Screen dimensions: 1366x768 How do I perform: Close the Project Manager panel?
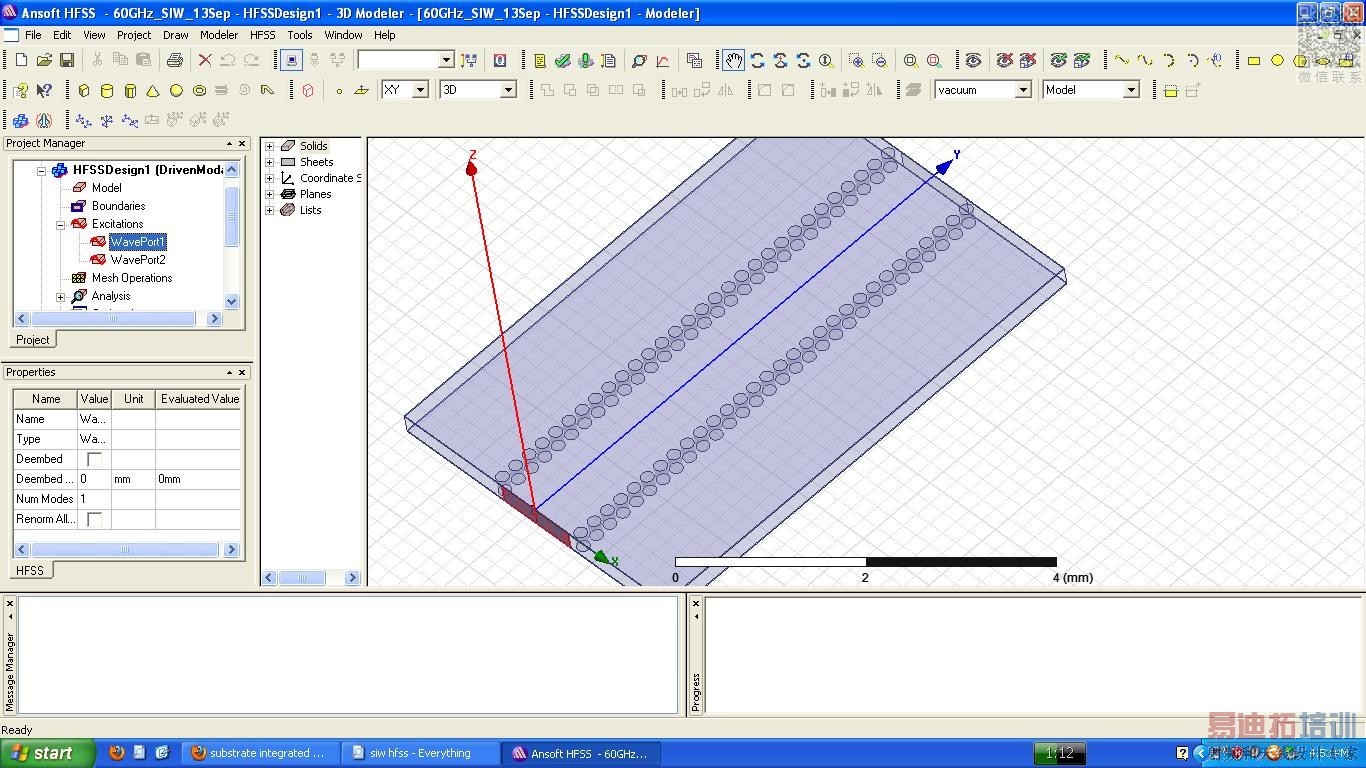tap(242, 144)
